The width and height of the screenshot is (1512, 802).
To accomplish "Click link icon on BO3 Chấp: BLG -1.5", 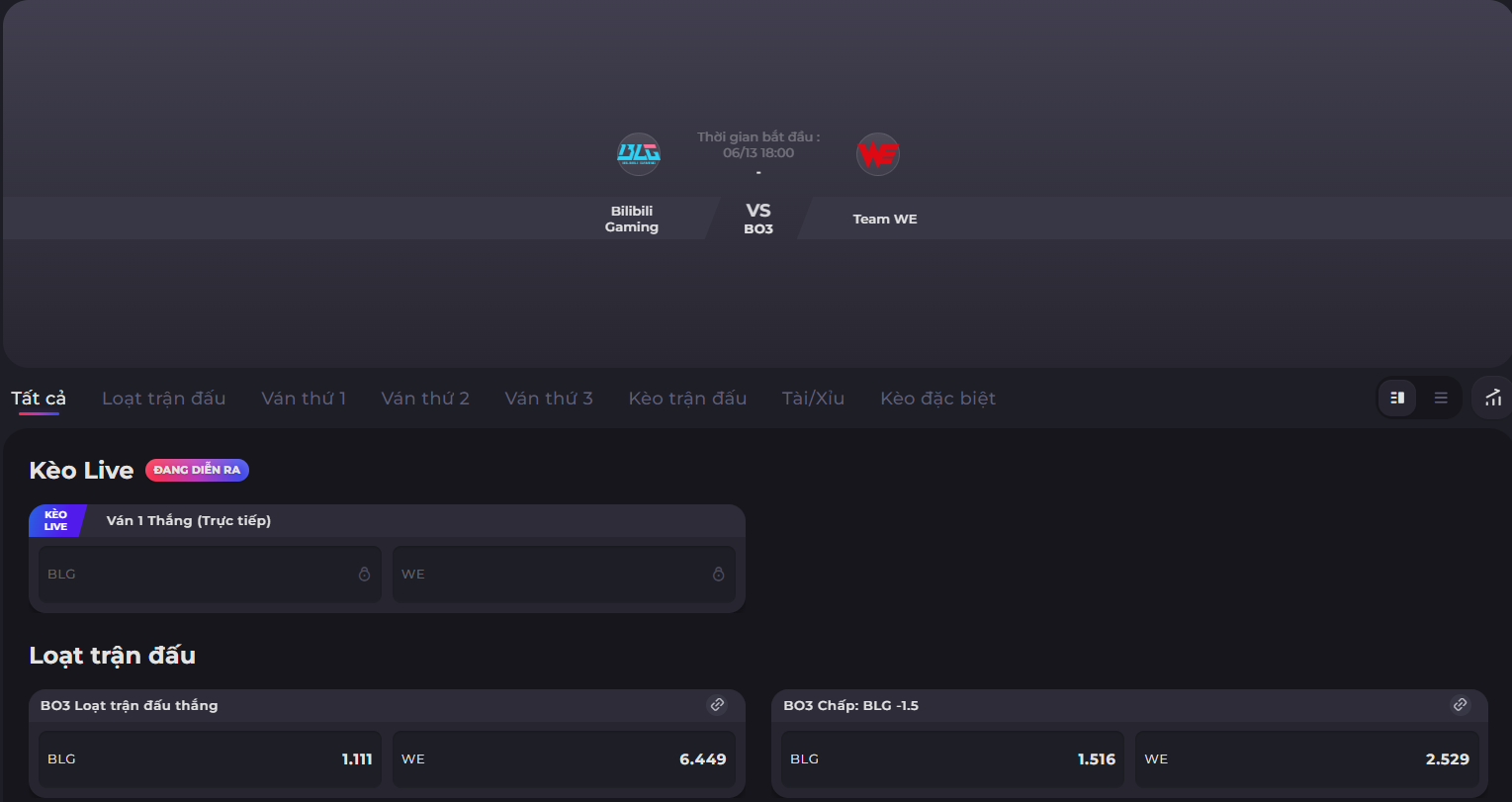I will pos(1460,705).
